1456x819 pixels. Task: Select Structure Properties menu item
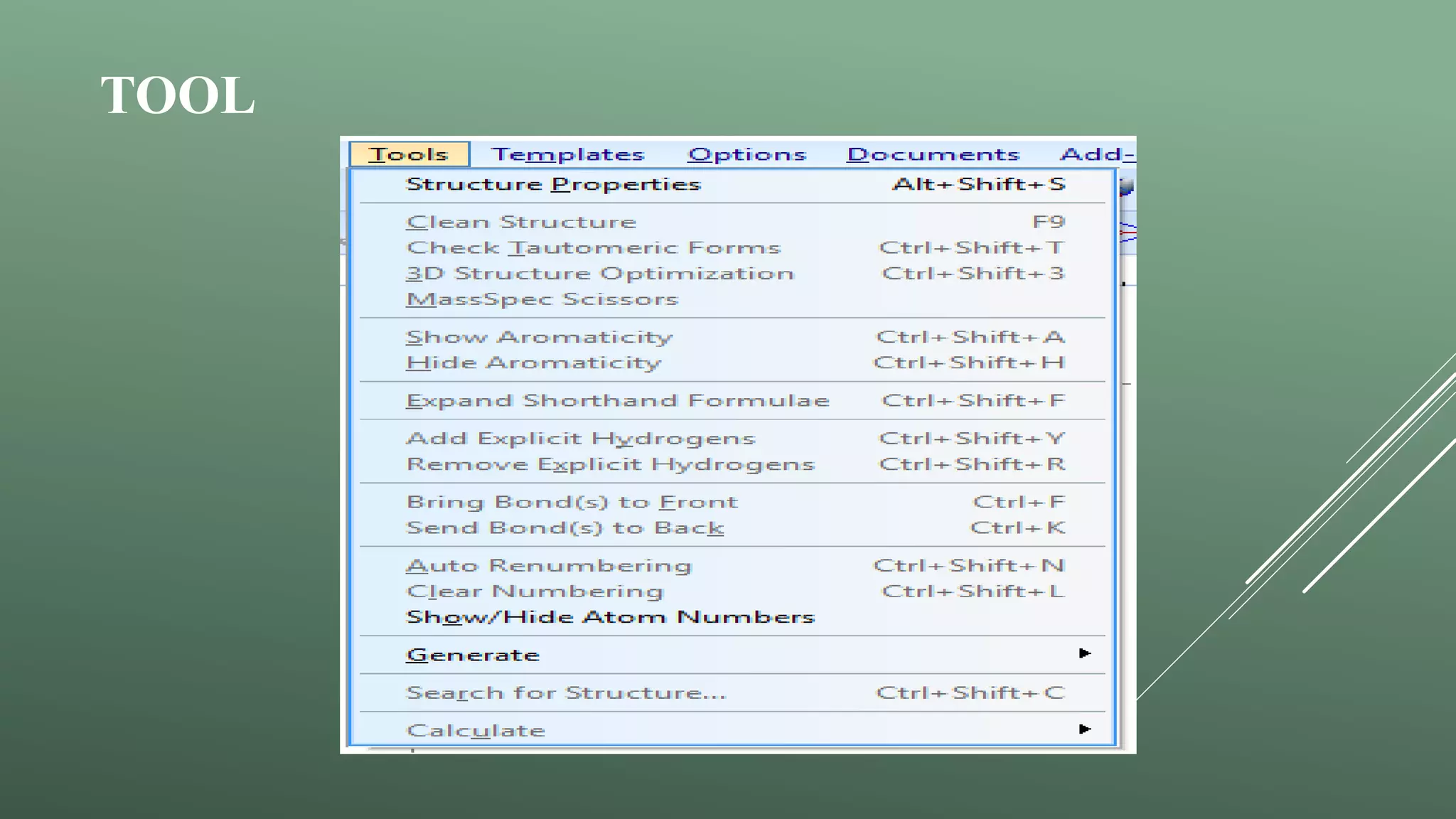coord(553,184)
